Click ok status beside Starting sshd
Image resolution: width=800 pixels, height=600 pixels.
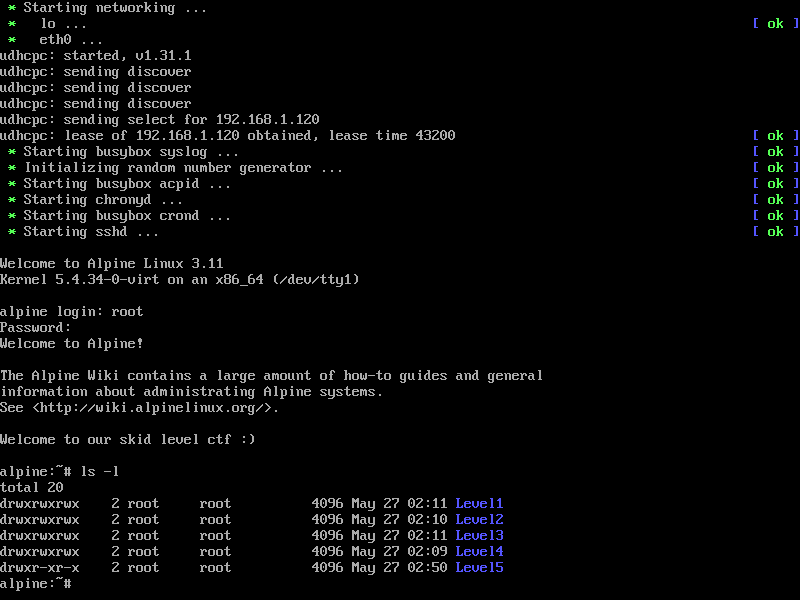[x=775, y=232]
